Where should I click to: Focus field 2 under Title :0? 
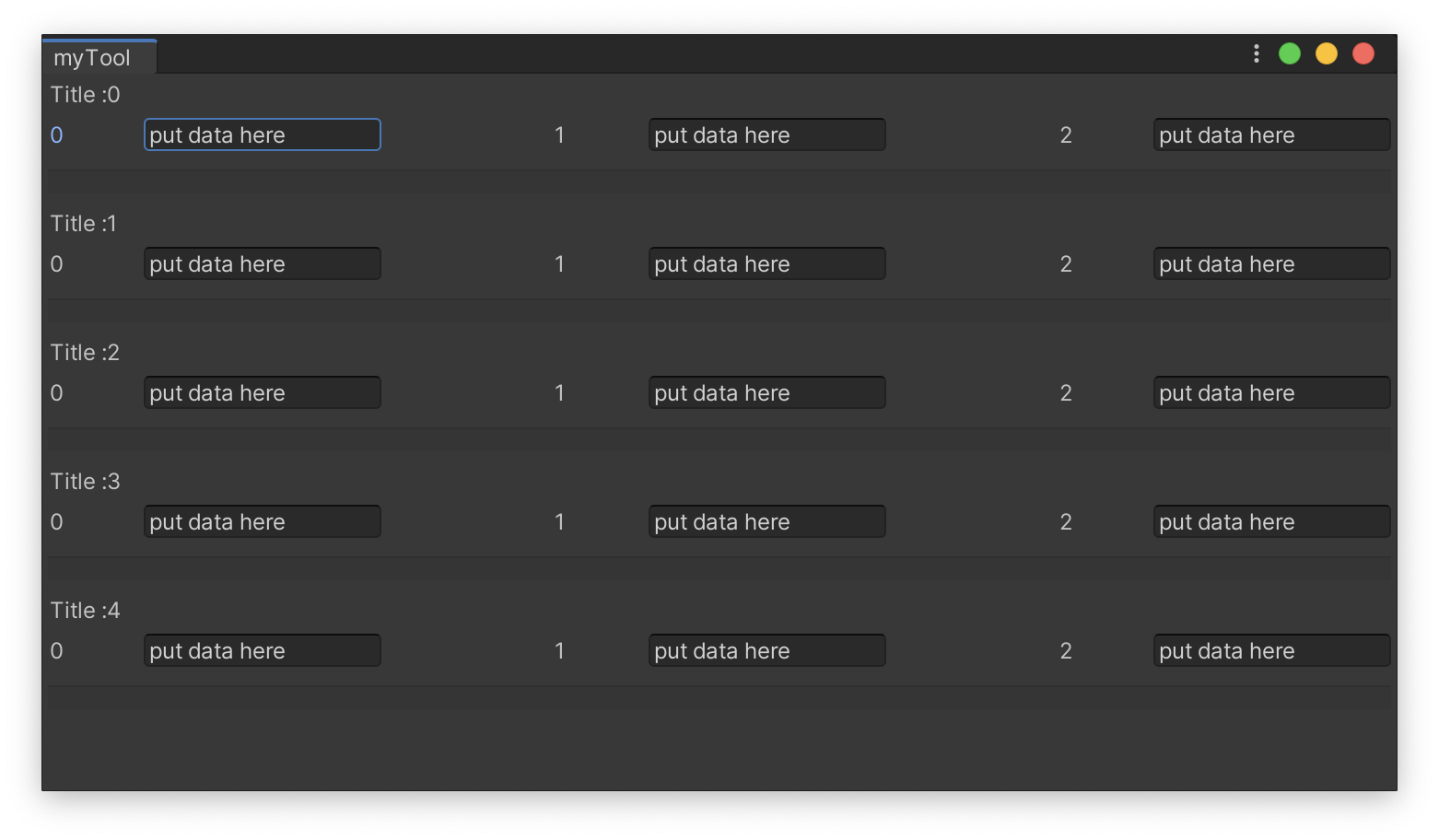point(1272,134)
